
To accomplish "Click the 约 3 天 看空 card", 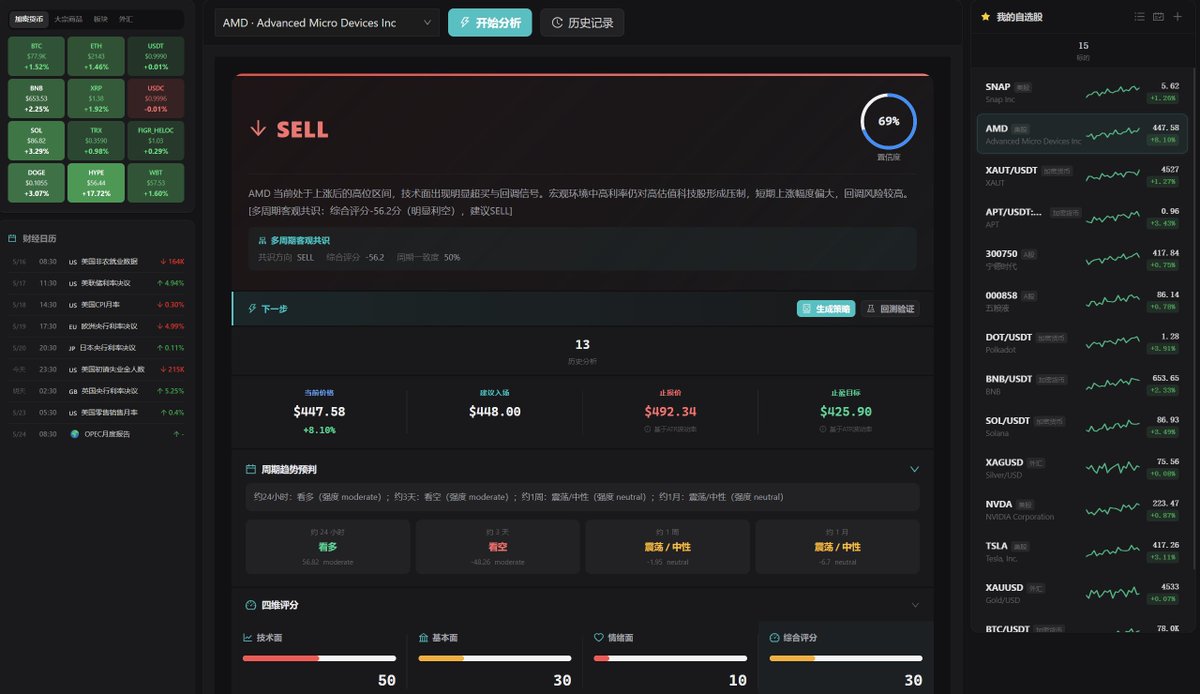I will [498, 546].
